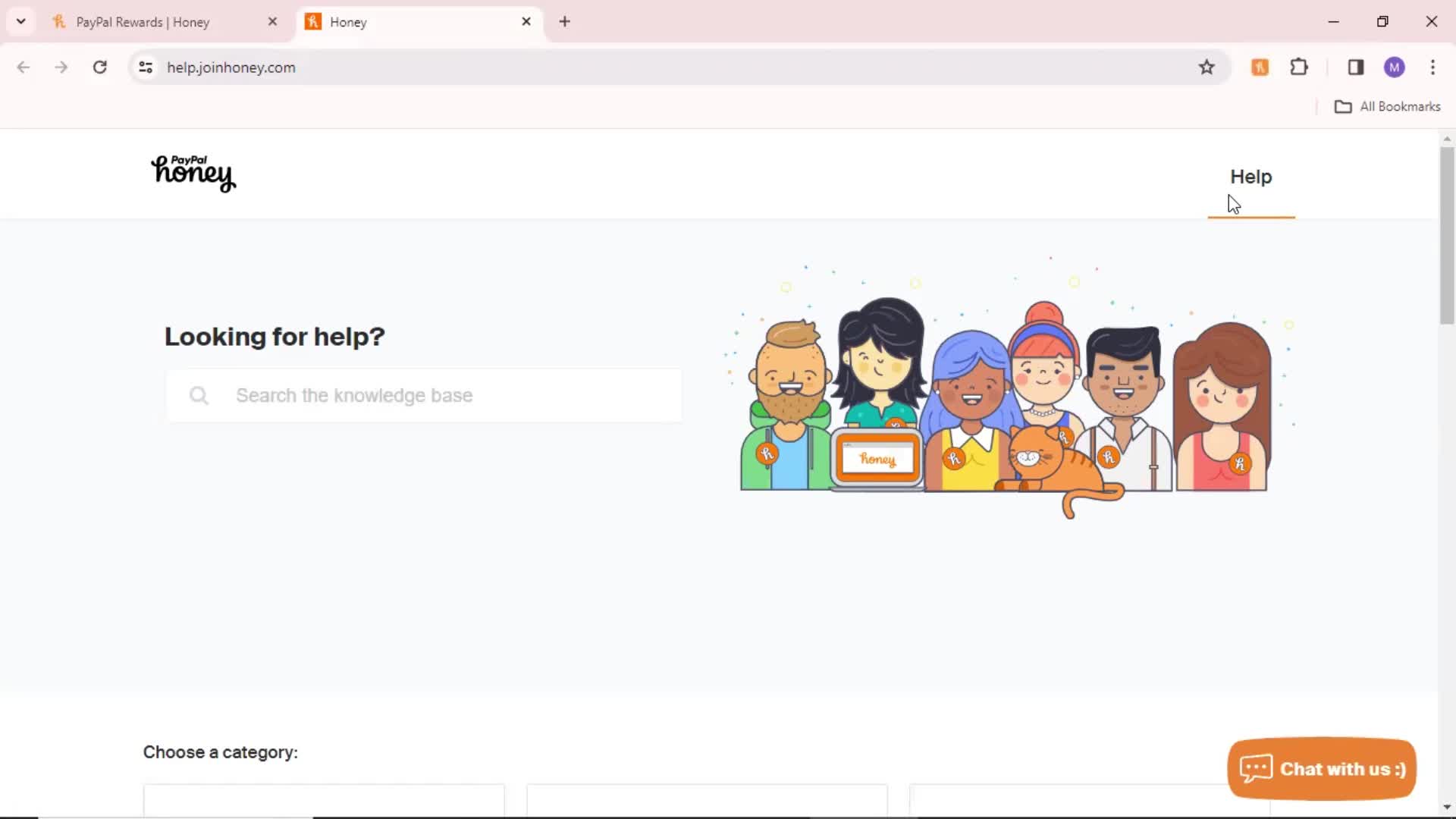Open the Extensions puzzle icon
This screenshot has width=1456, height=819.
pos(1299,67)
